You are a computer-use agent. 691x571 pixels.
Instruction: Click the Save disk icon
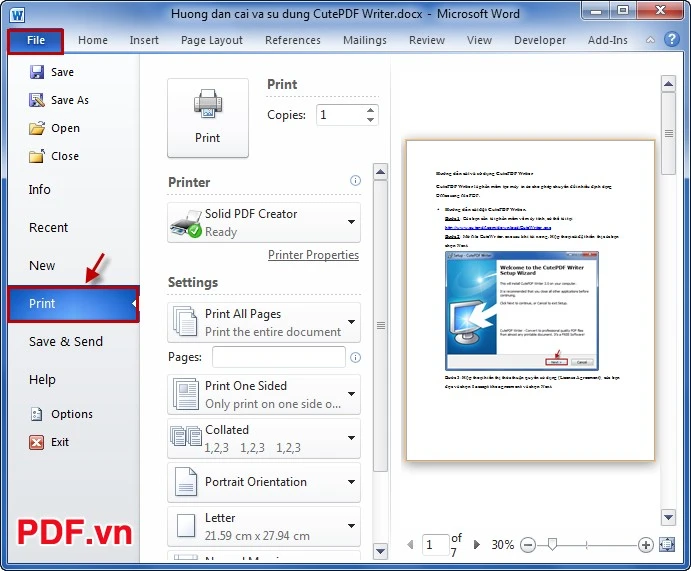point(37,72)
